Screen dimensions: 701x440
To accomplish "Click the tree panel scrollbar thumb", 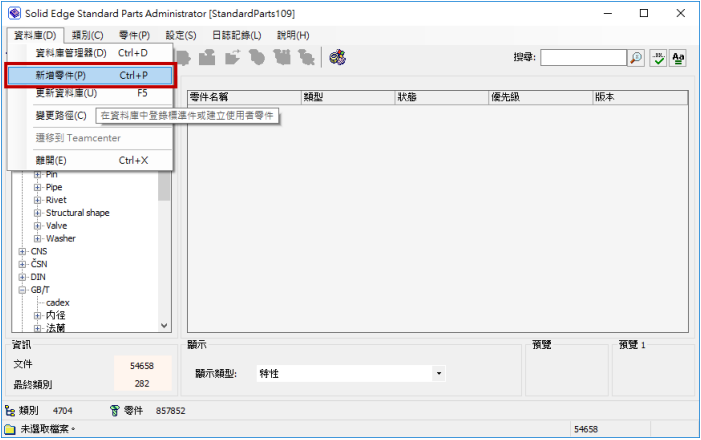I will (x=164, y=186).
